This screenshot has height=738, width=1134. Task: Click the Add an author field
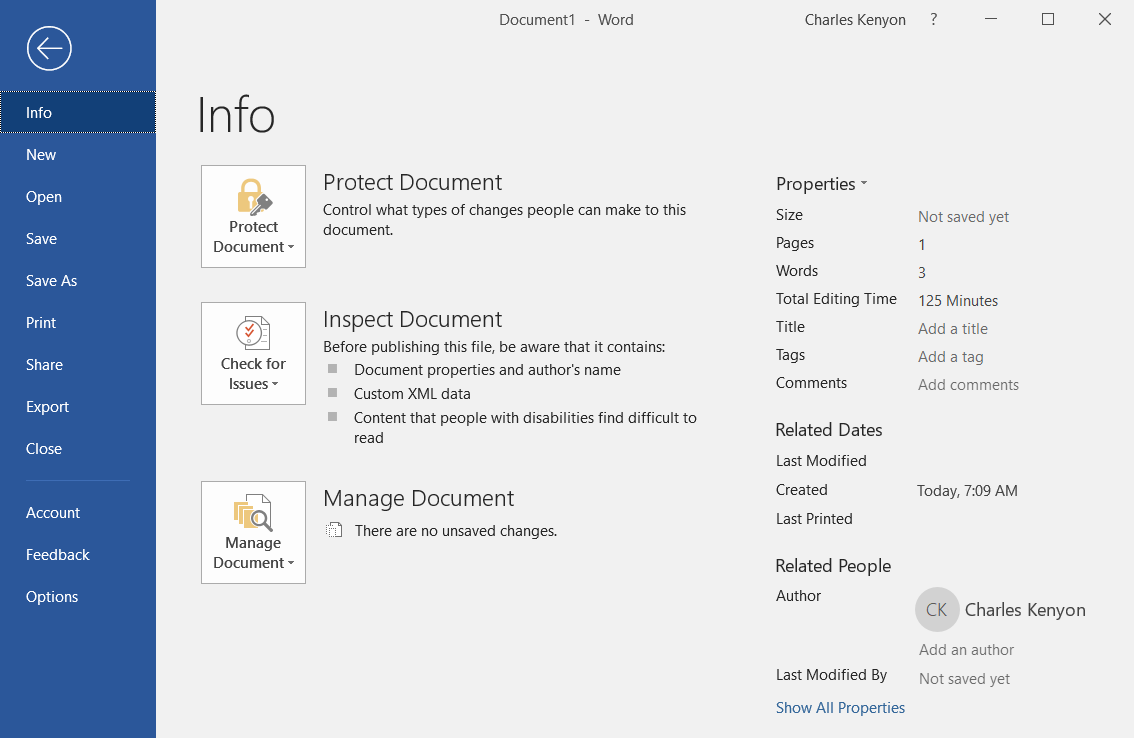click(966, 650)
